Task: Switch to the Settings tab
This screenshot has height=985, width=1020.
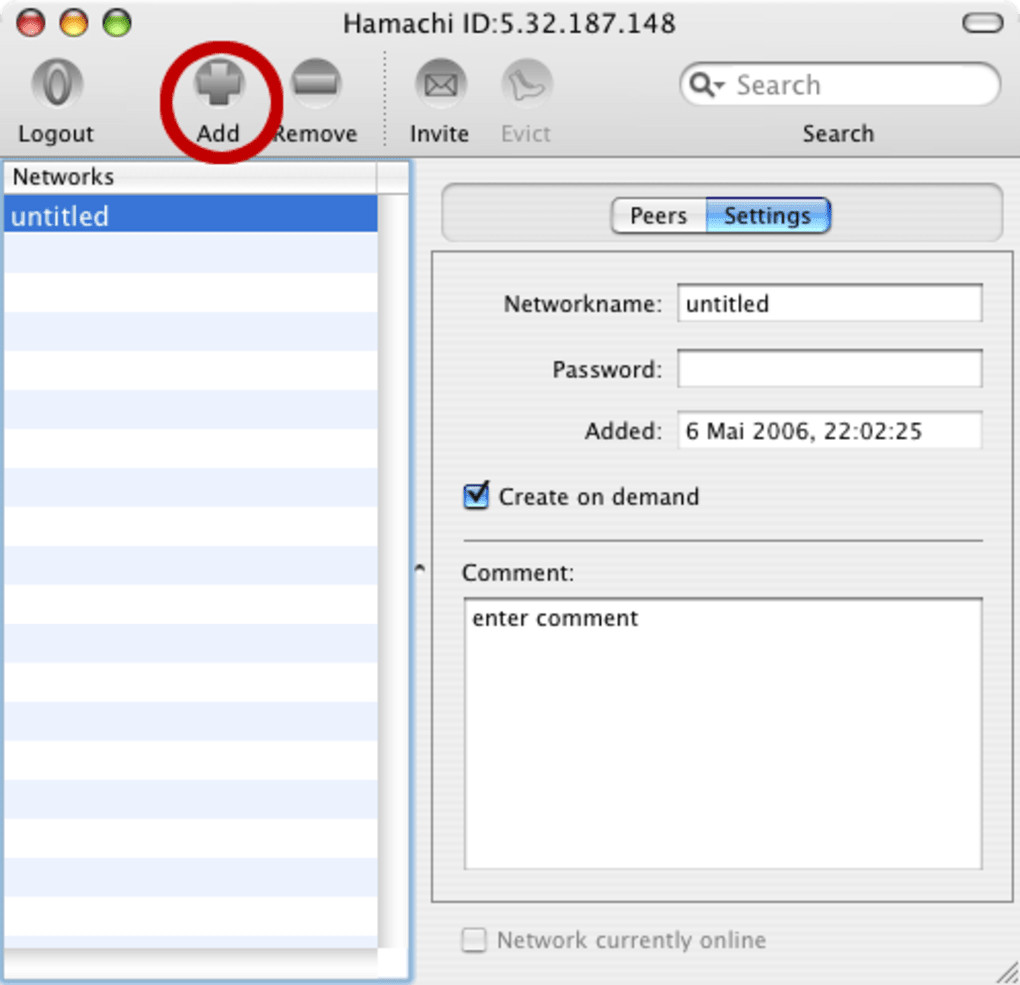Action: pos(768,215)
